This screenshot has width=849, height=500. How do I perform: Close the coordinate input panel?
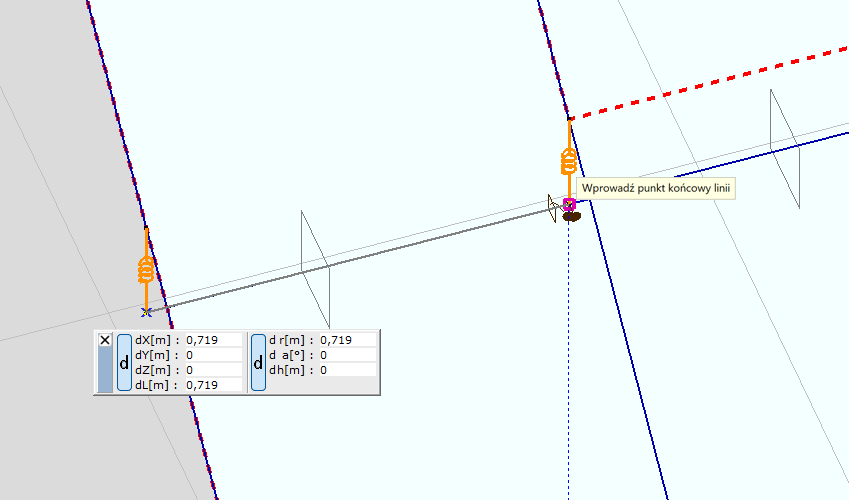[x=105, y=340]
